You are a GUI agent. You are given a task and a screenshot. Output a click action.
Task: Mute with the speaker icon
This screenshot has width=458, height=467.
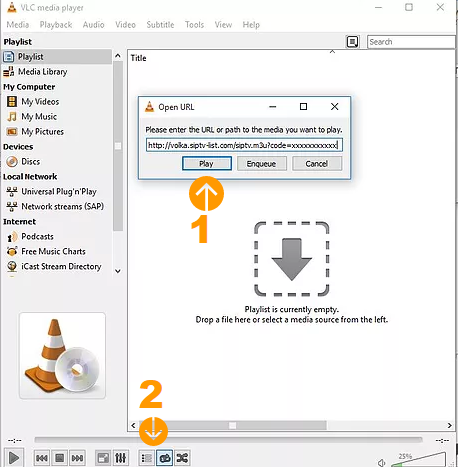click(x=381, y=463)
